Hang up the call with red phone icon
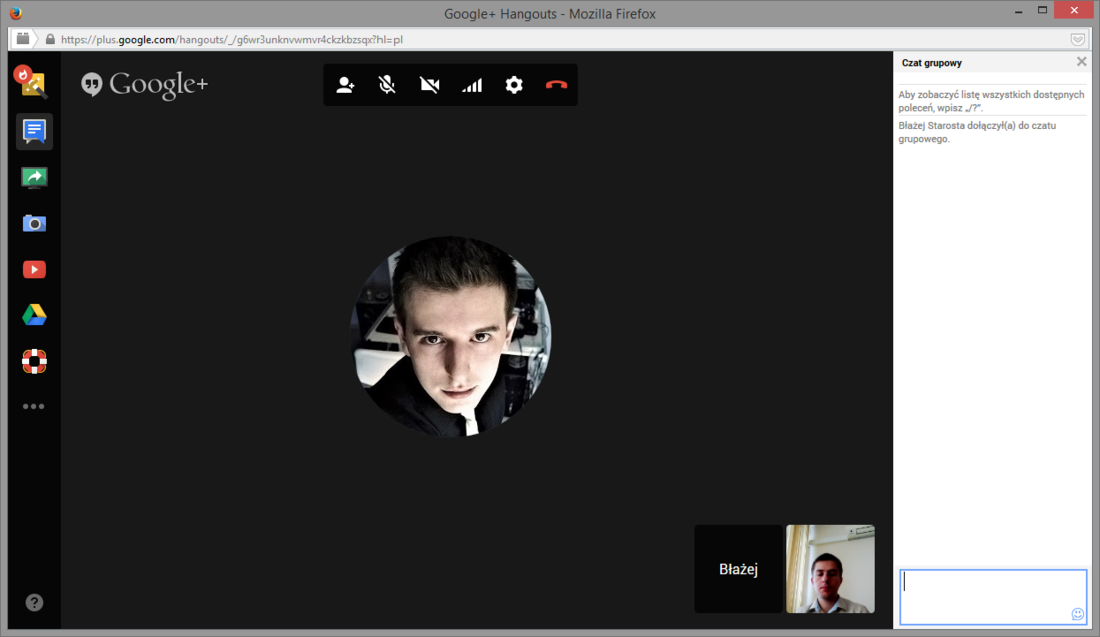The height and width of the screenshot is (637, 1100). click(x=556, y=85)
